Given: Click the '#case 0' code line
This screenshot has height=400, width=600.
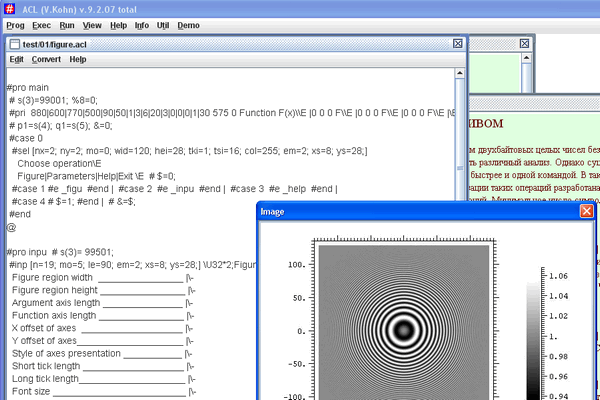Looking at the screenshot, I should click(x=26, y=138).
